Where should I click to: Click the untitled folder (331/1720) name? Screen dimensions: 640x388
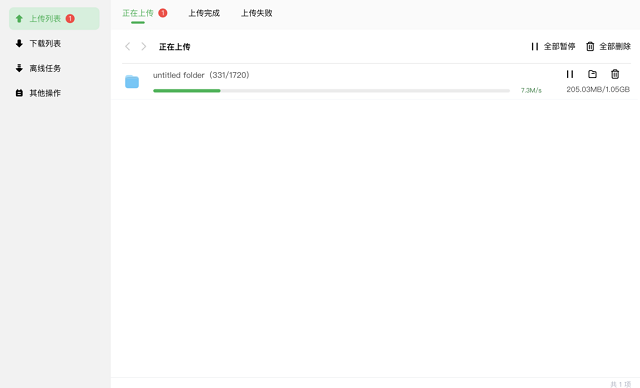pos(201,75)
